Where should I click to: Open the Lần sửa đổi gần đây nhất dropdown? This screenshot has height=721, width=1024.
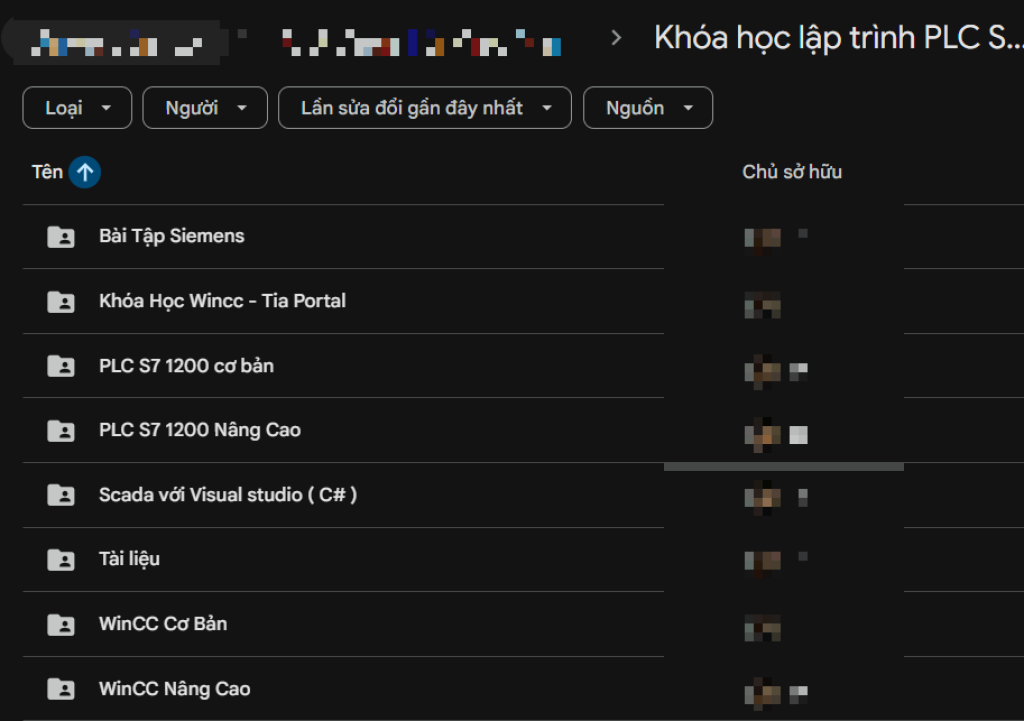tap(424, 108)
